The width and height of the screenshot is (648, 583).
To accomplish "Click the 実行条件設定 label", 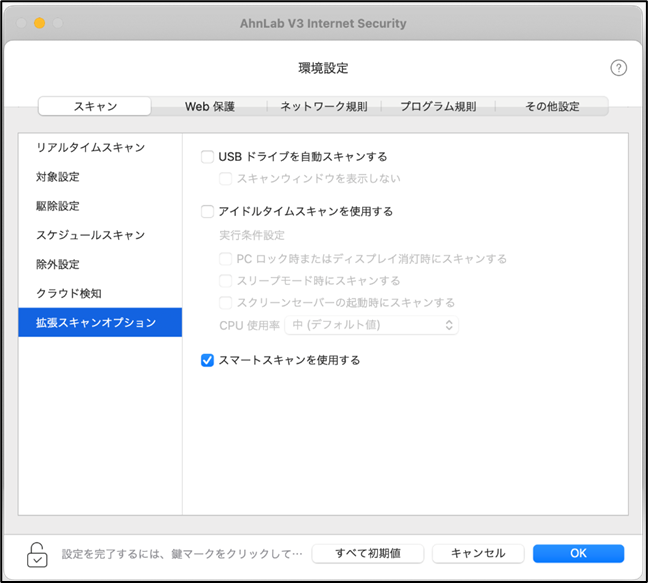I will (x=252, y=235).
